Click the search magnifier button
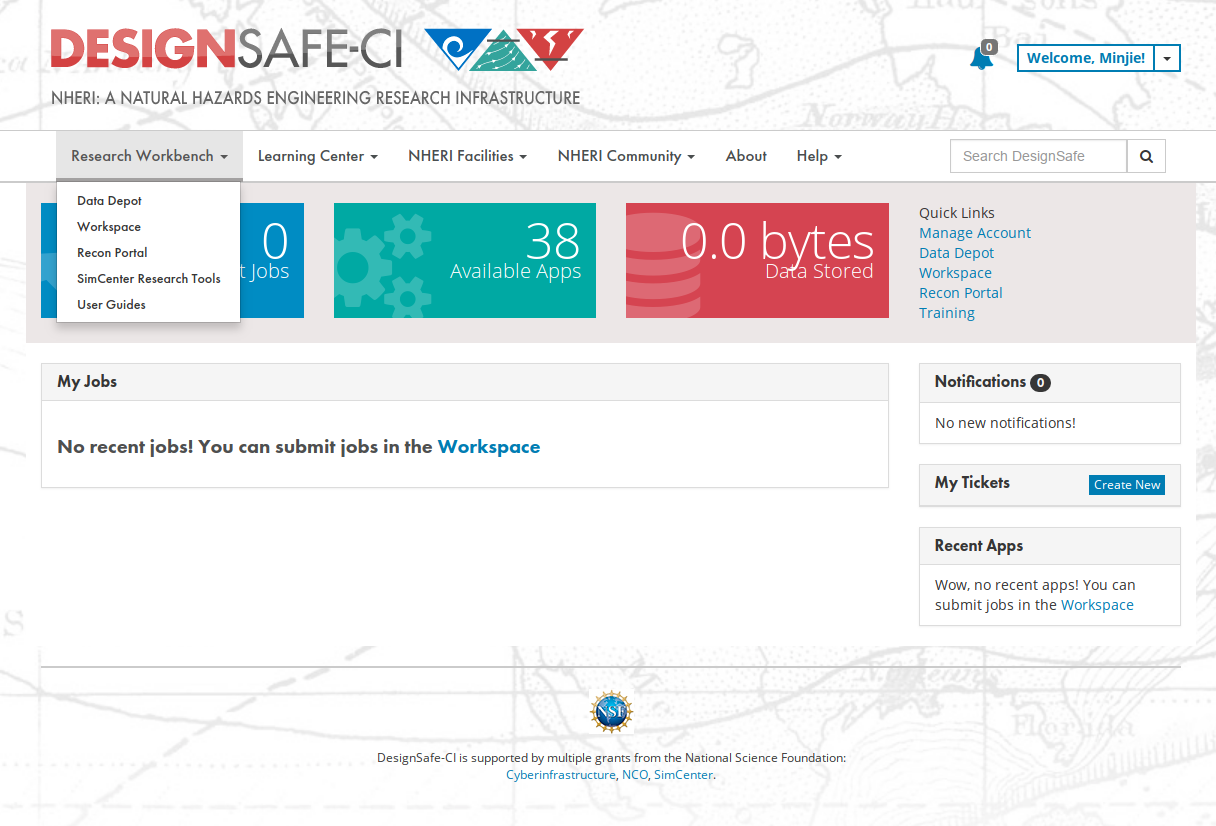 (1146, 156)
